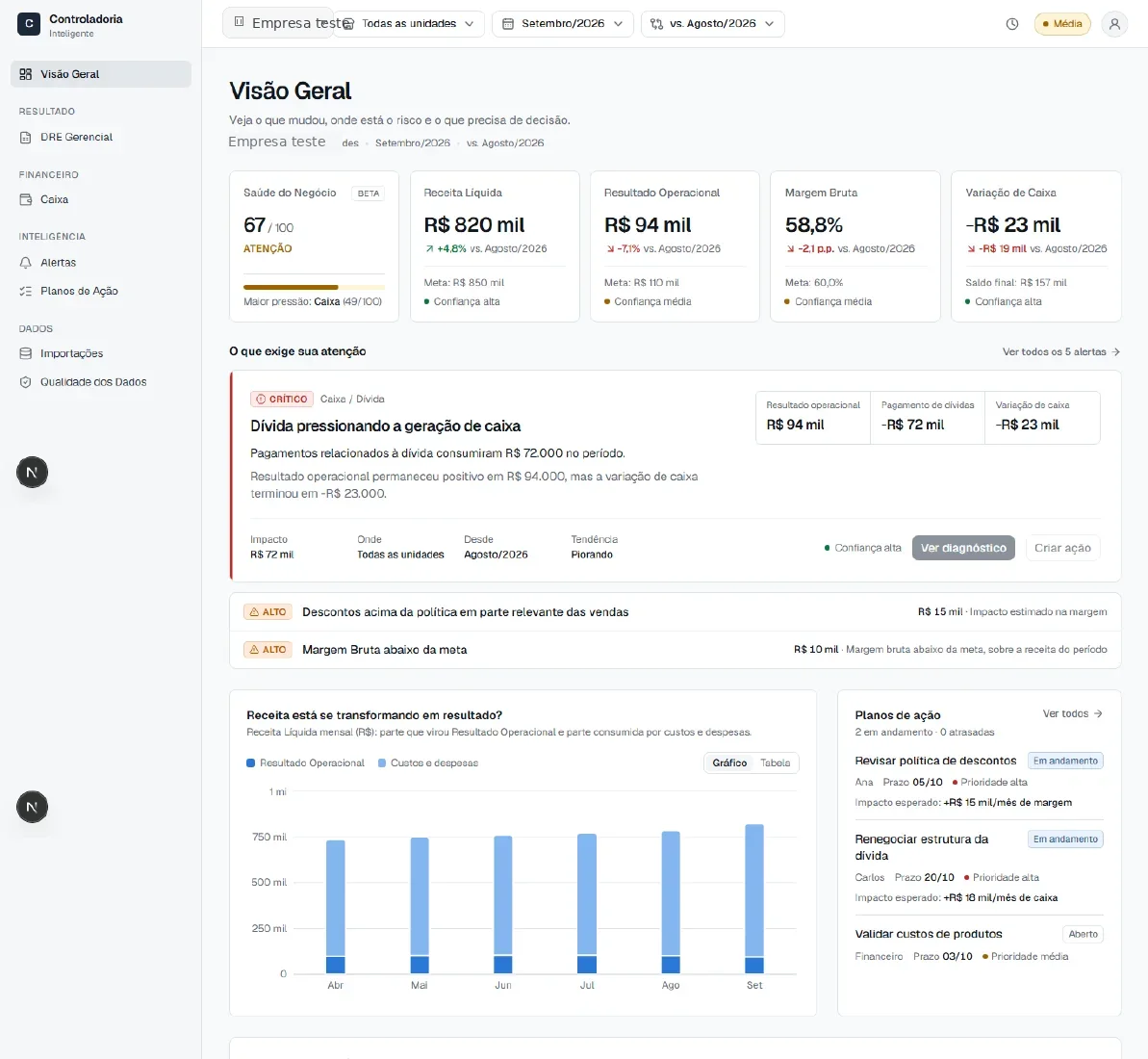
Task: Click the upper floating N round button
Action: 32,473
